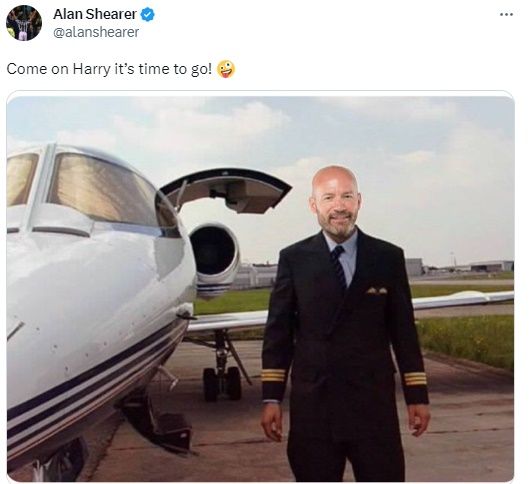529x484 pixels.
Task: Click the blue verified badge
Action: pos(147,15)
